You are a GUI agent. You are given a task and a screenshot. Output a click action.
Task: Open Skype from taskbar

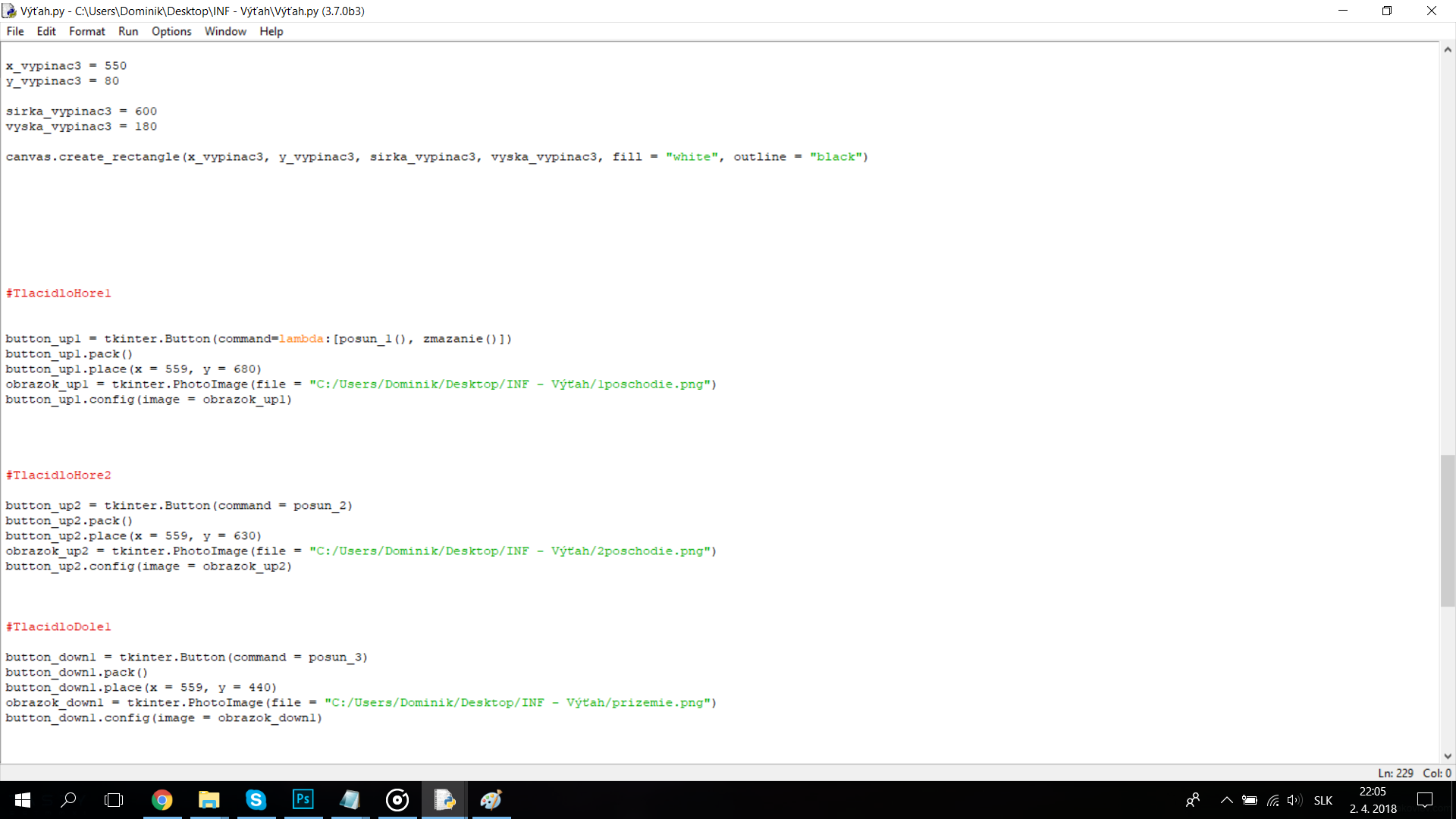pyautogui.click(x=256, y=800)
